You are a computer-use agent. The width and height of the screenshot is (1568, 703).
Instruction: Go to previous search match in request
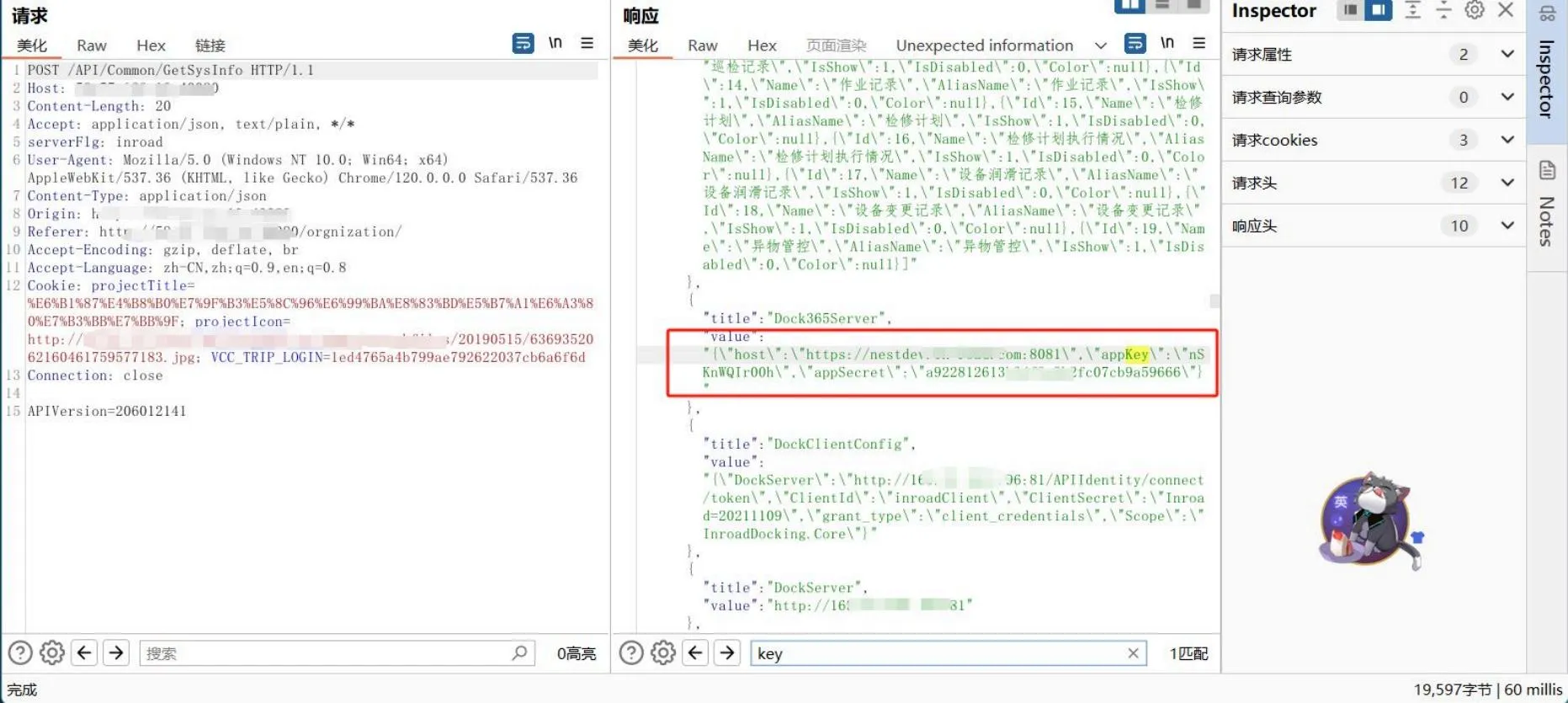point(84,652)
